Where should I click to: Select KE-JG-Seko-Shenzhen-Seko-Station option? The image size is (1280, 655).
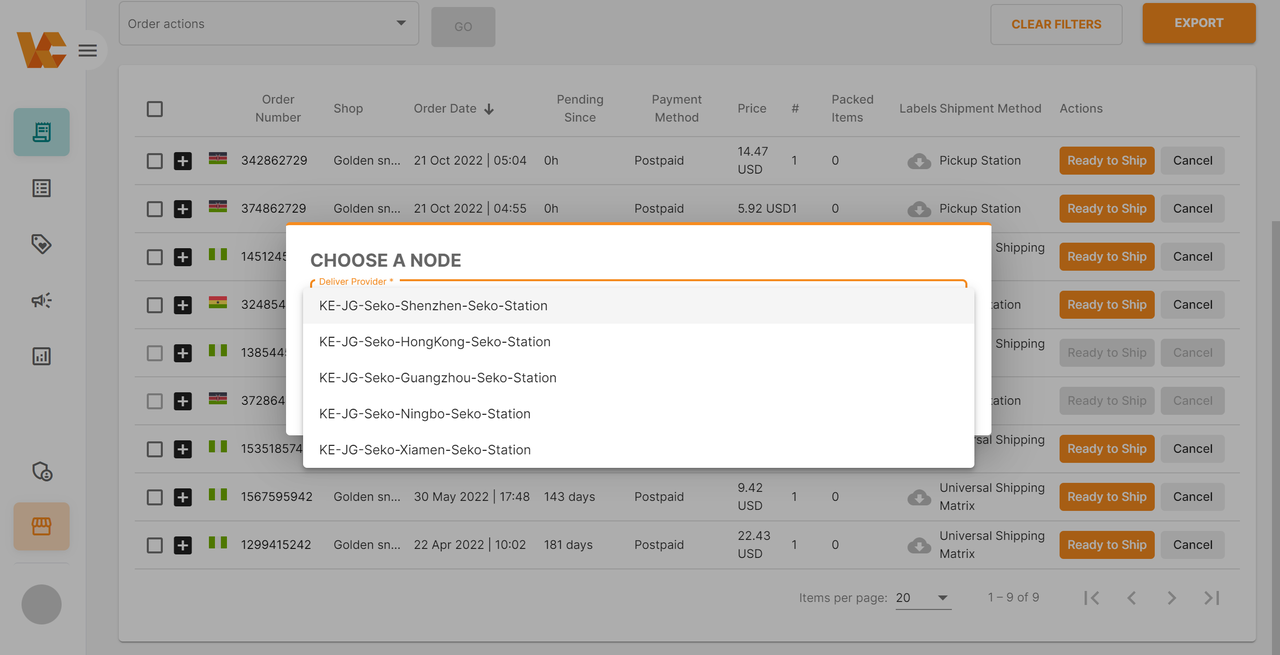point(639,306)
